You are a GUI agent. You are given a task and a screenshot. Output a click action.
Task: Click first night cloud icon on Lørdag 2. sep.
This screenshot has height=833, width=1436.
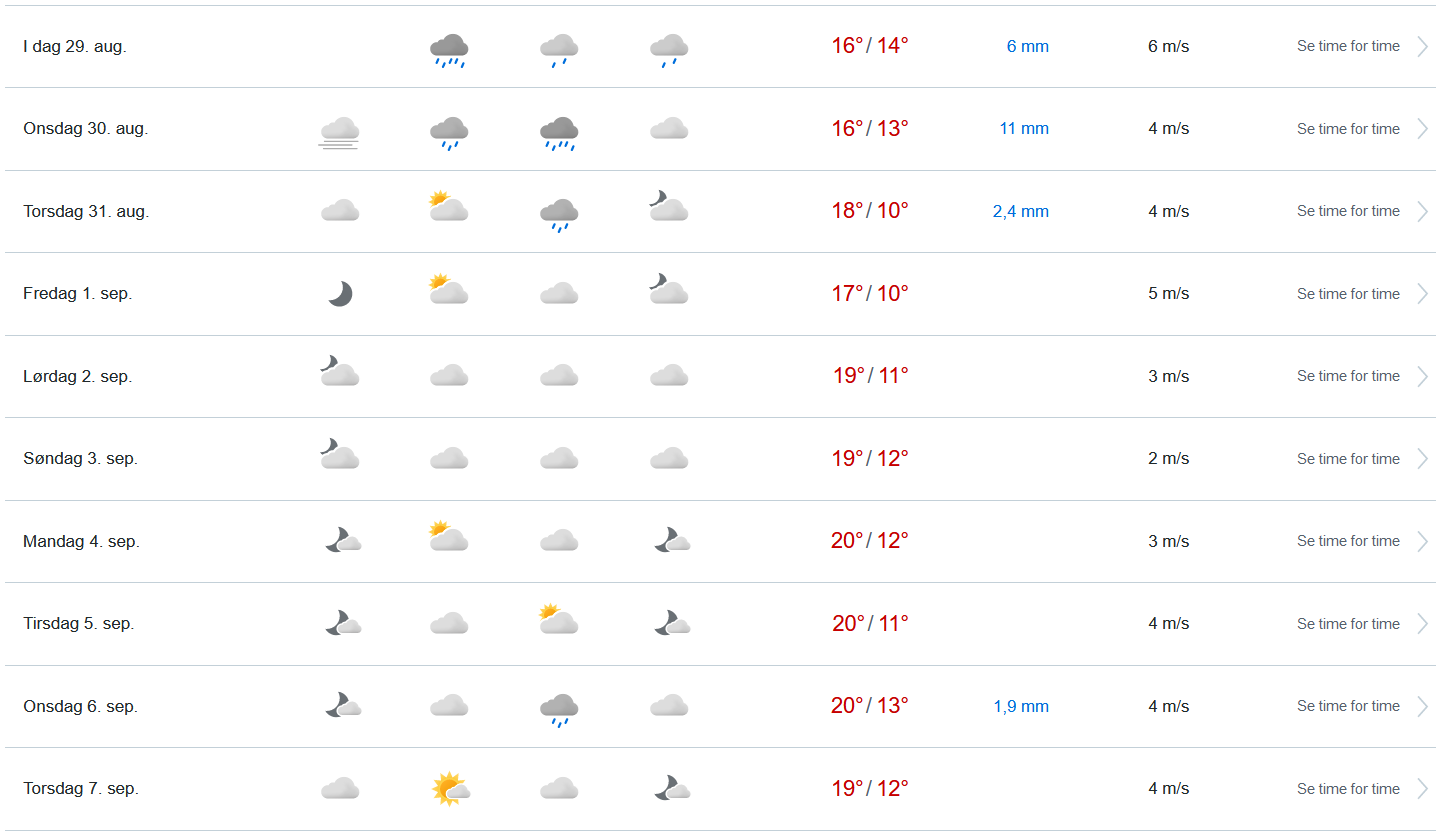click(340, 372)
